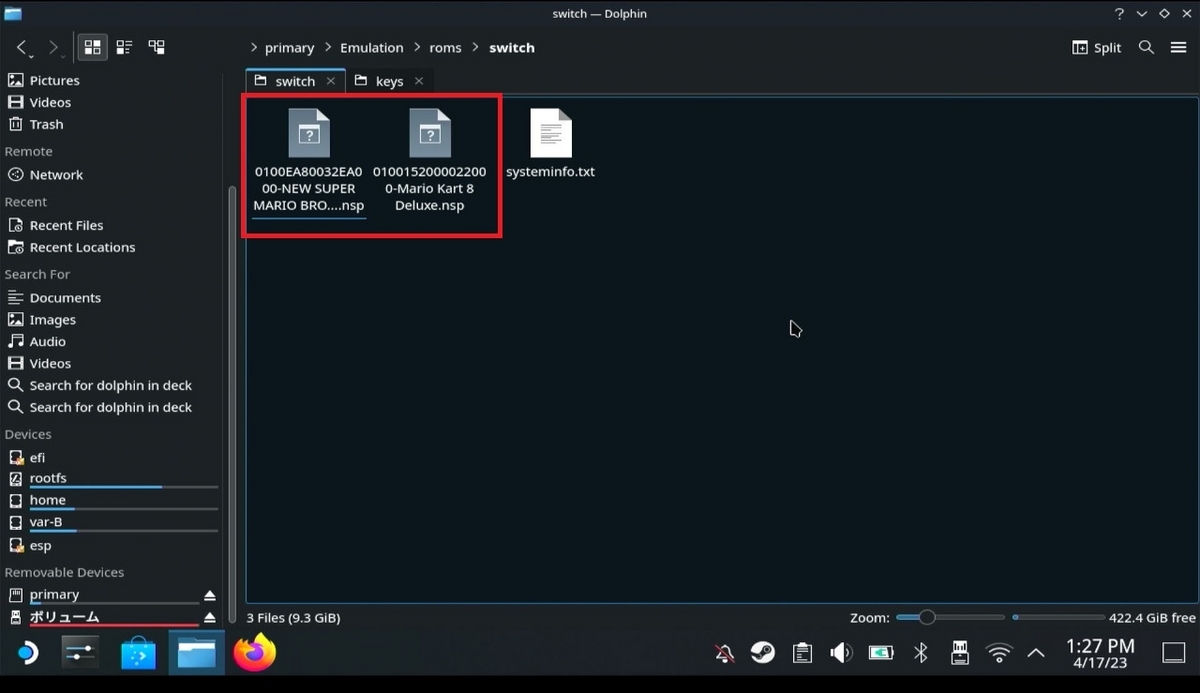This screenshot has width=1200, height=693.
Task: Open the hamburger menu
Action: 1178,47
